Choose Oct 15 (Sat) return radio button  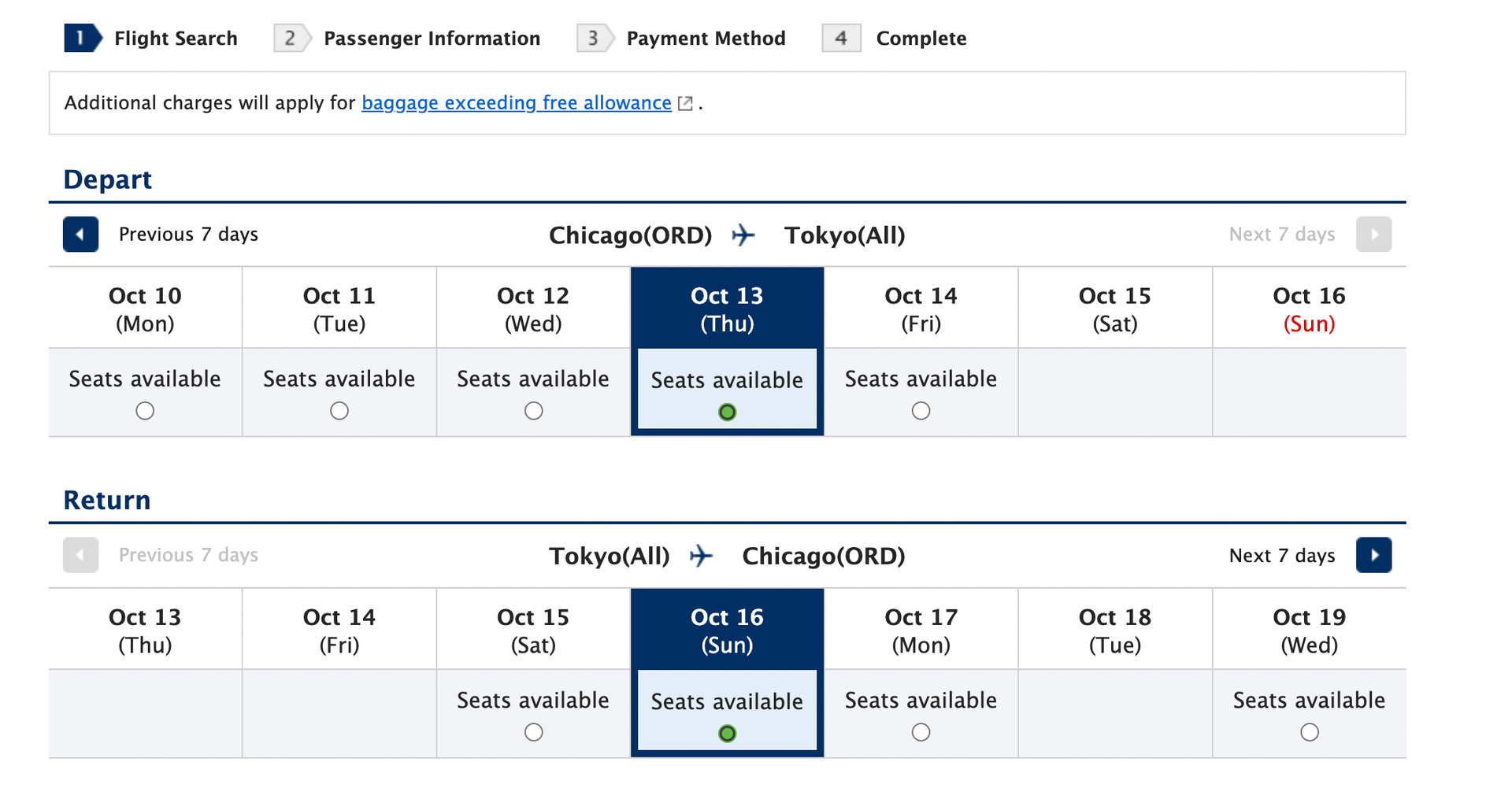point(534,733)
